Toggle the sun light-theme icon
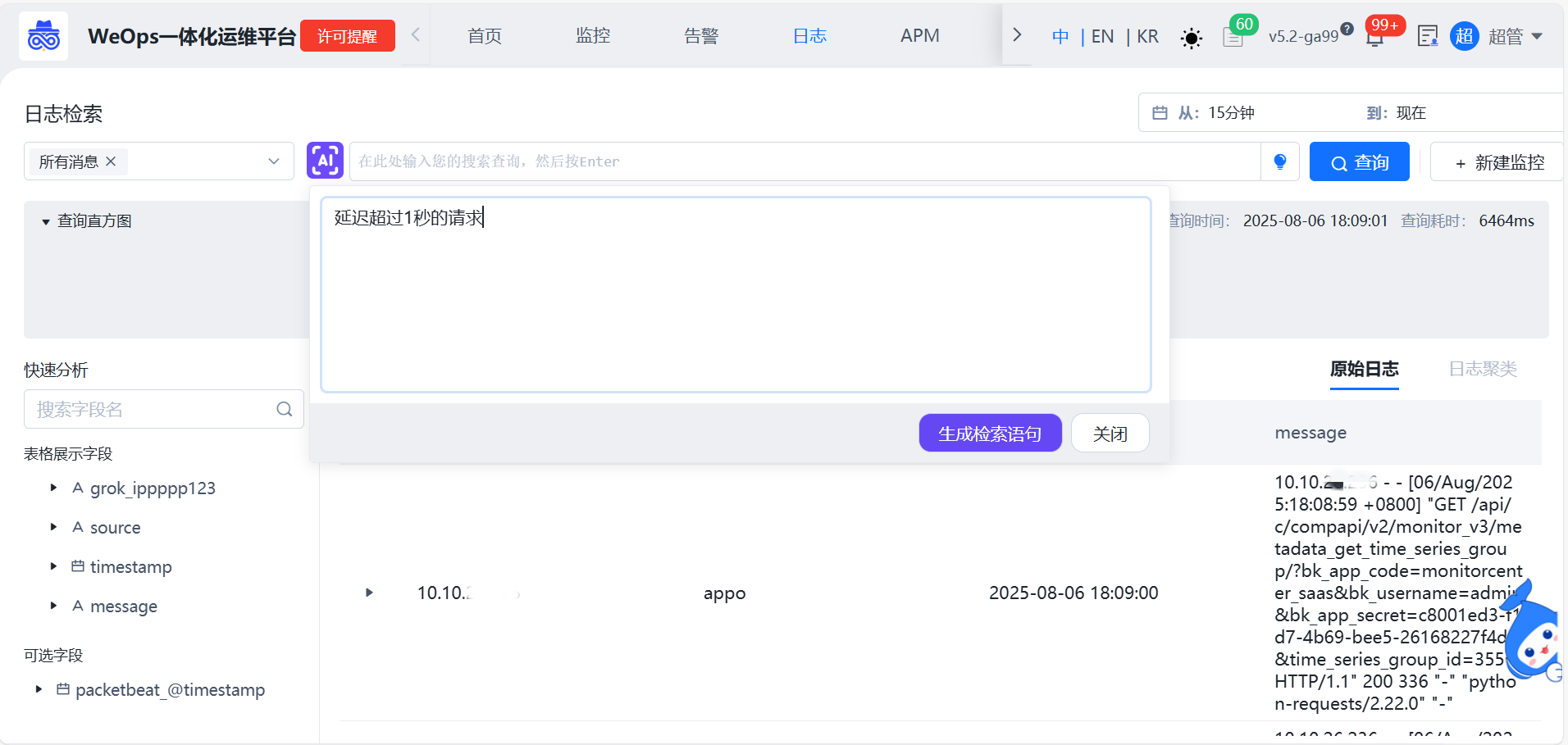This screenshot has height=745, width=1568. [1191, 38]
